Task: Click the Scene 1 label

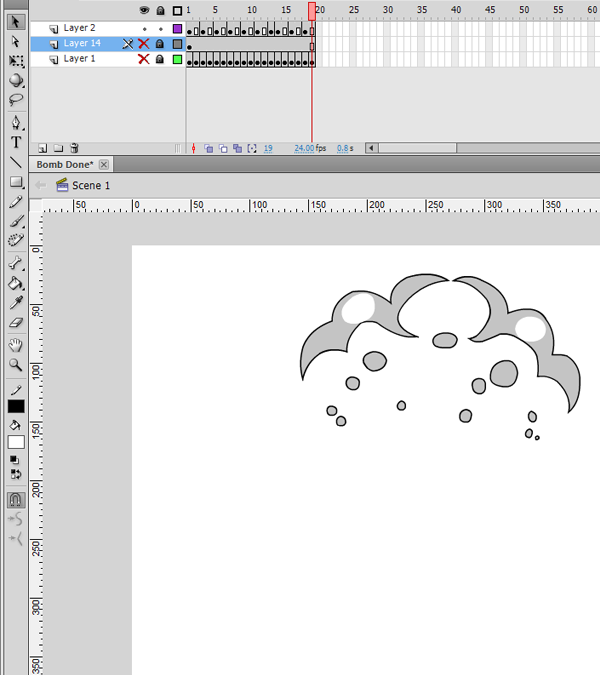Action: [x=91, y=186]
